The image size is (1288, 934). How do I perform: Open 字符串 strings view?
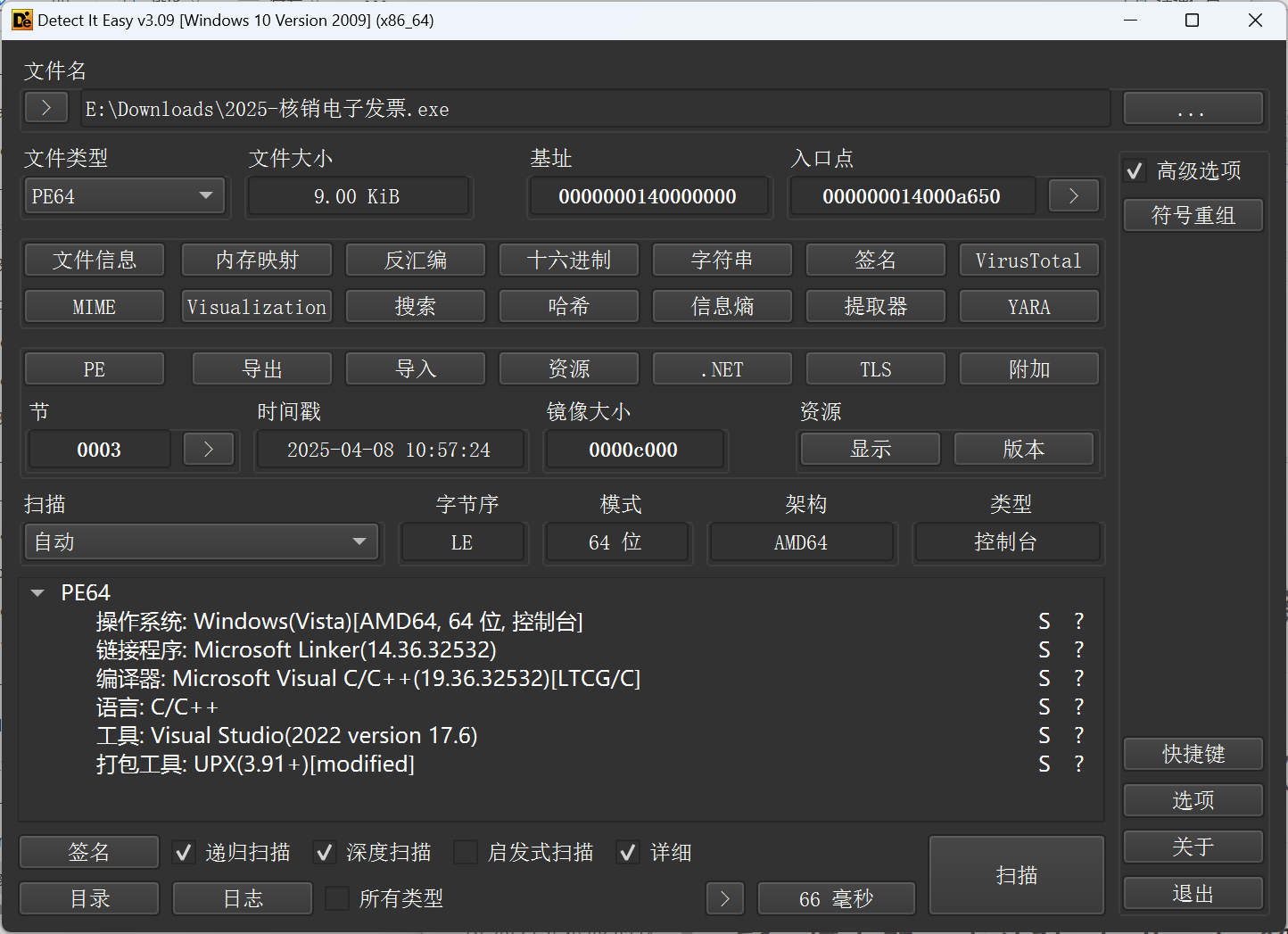722,260
